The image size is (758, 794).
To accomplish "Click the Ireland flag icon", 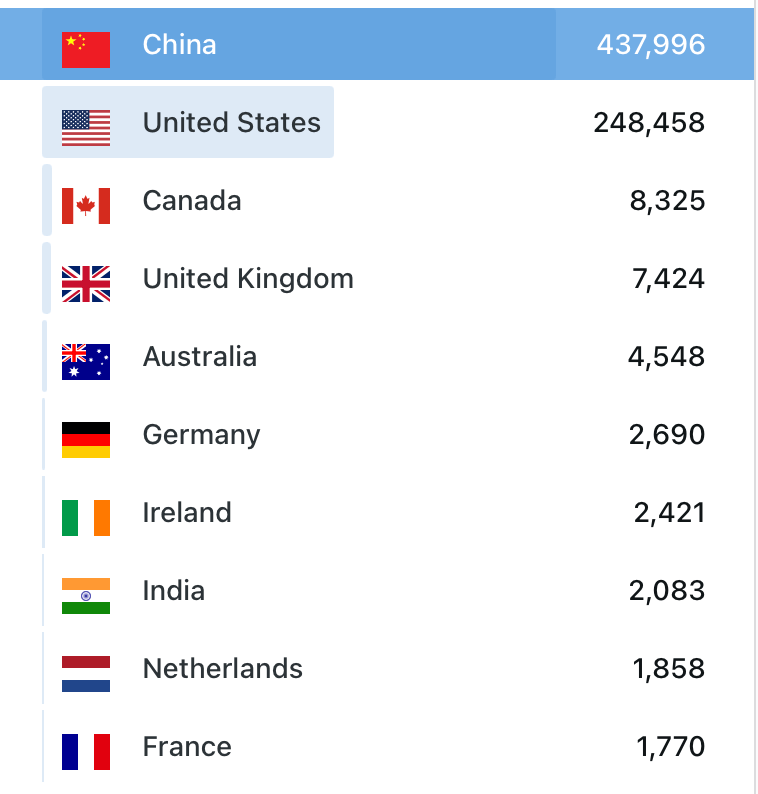I will pos(86,514).
